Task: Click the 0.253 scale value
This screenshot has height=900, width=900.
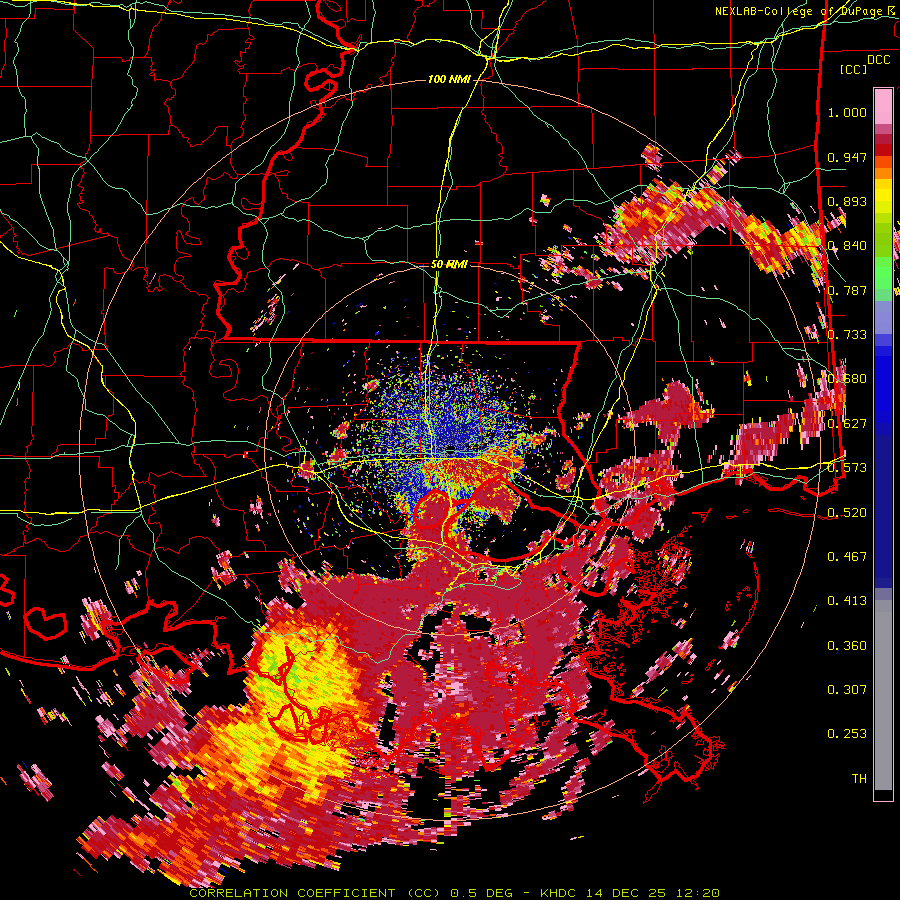Action: click(847, 734)
